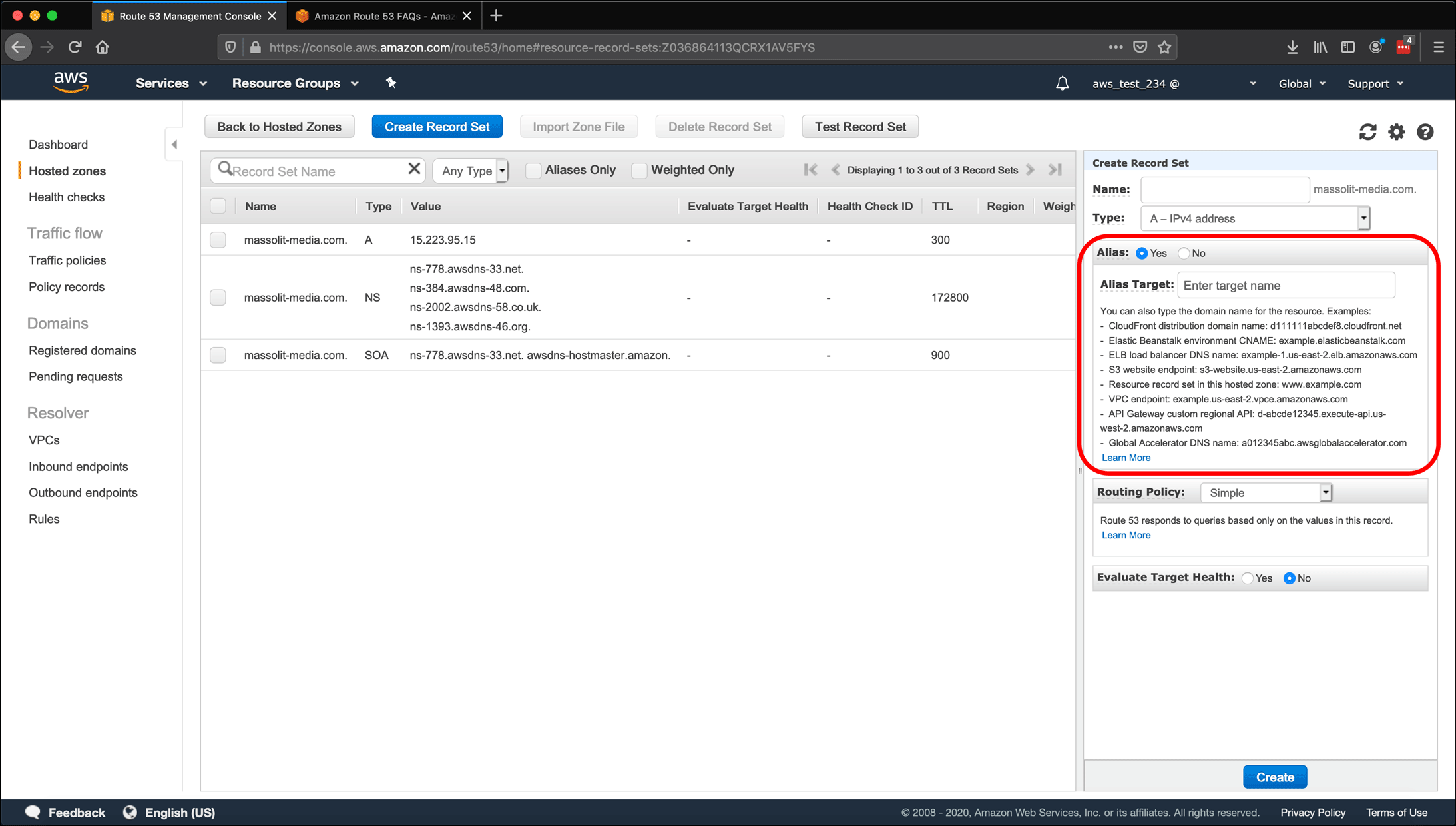The width and height of the screenshot is (1456, 826).
Task: Open the Firefox downloads icon
Action: (x=1292, y=47)
